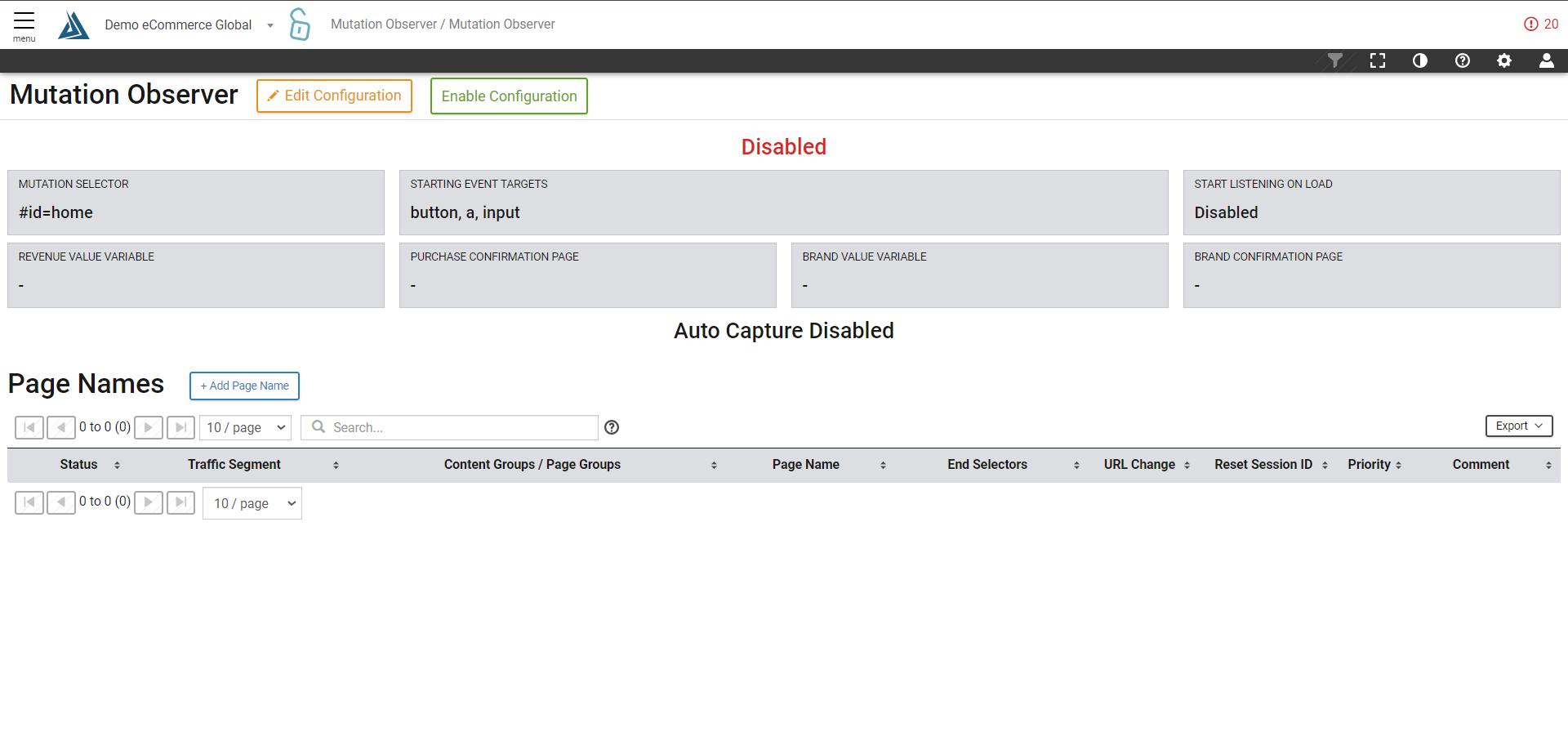Toggle the contrast theme icon
Screen dimensions: 1568x745
click(1419, 60)
